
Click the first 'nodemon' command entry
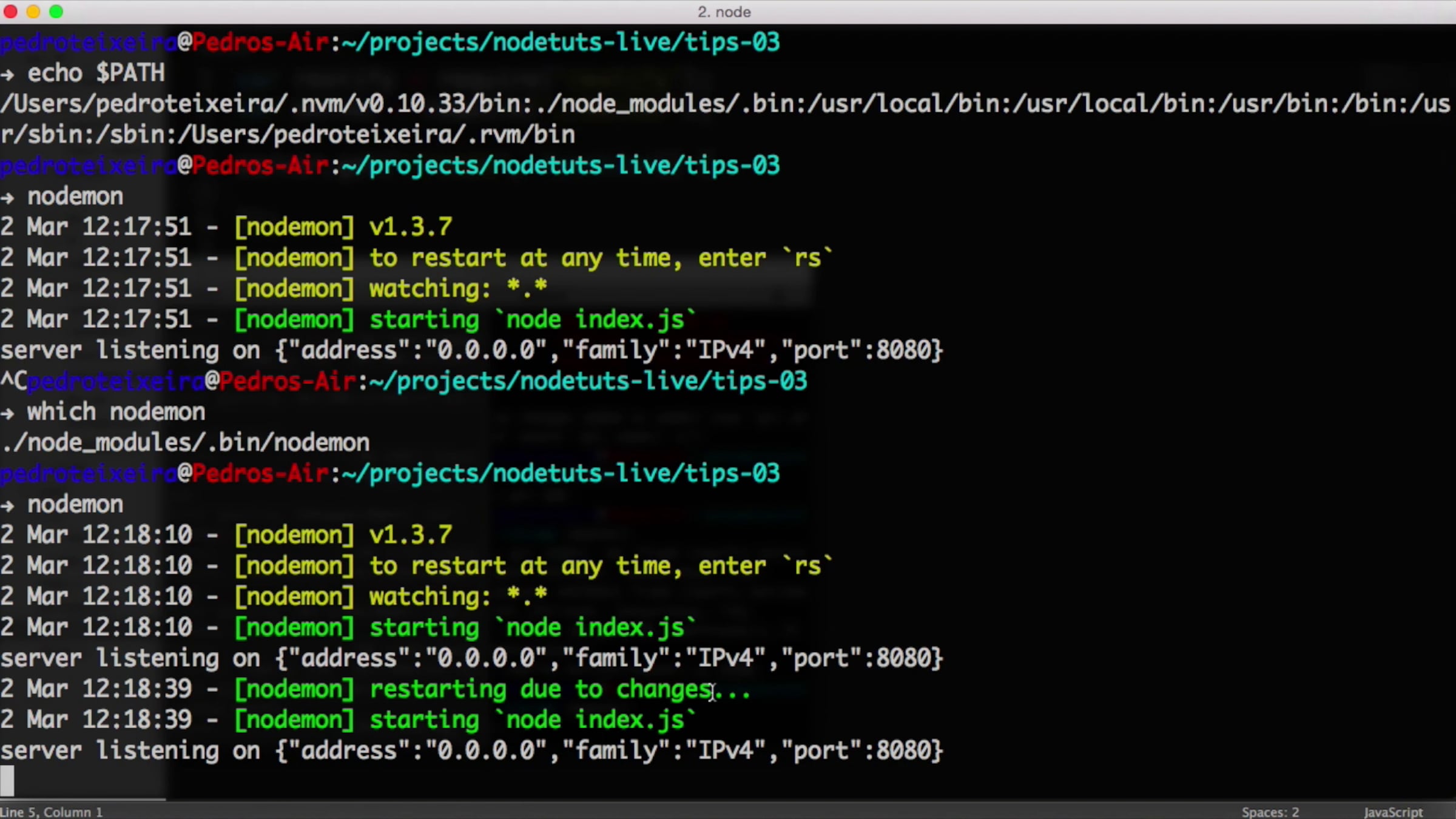[75, 197]
